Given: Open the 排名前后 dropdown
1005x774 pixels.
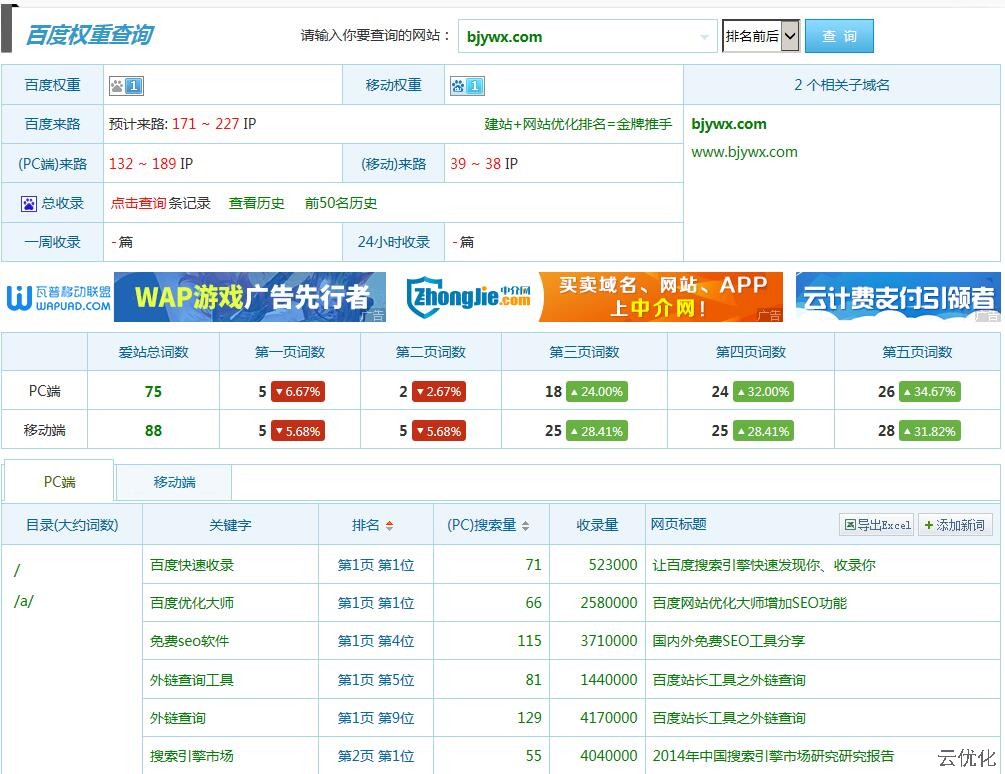Looking at the screenshot, I should click(761, 36).
